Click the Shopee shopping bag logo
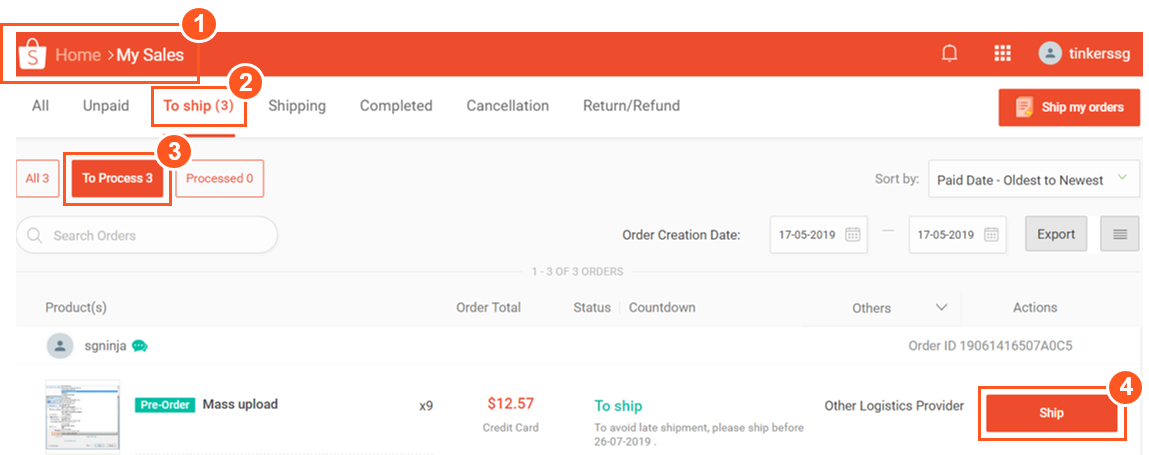Viewport: 1149px width, 455px height. point(32,55)
